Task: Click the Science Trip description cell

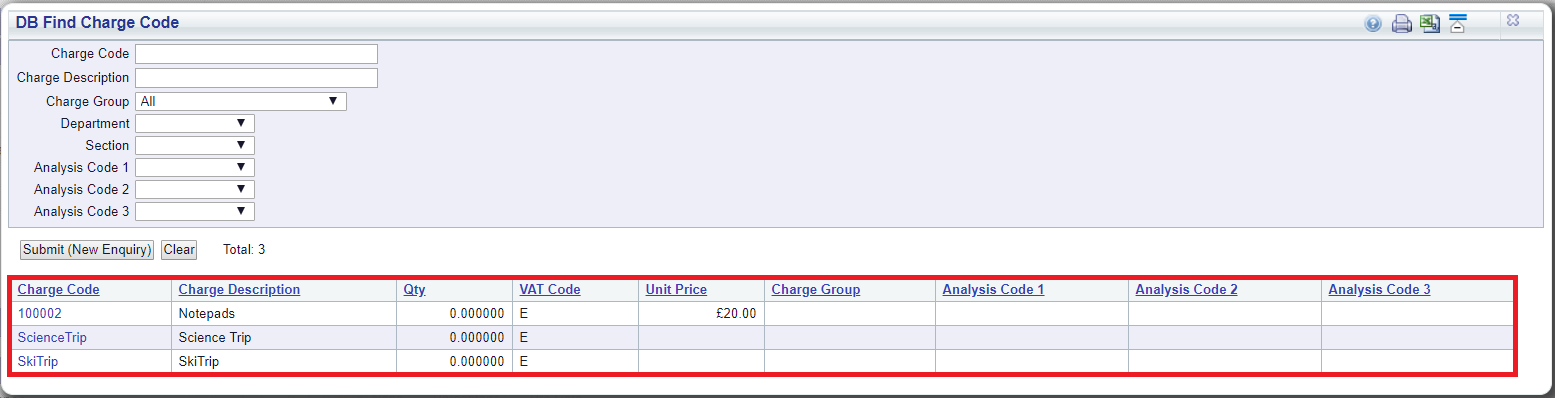Action: [x=284, y=337]
